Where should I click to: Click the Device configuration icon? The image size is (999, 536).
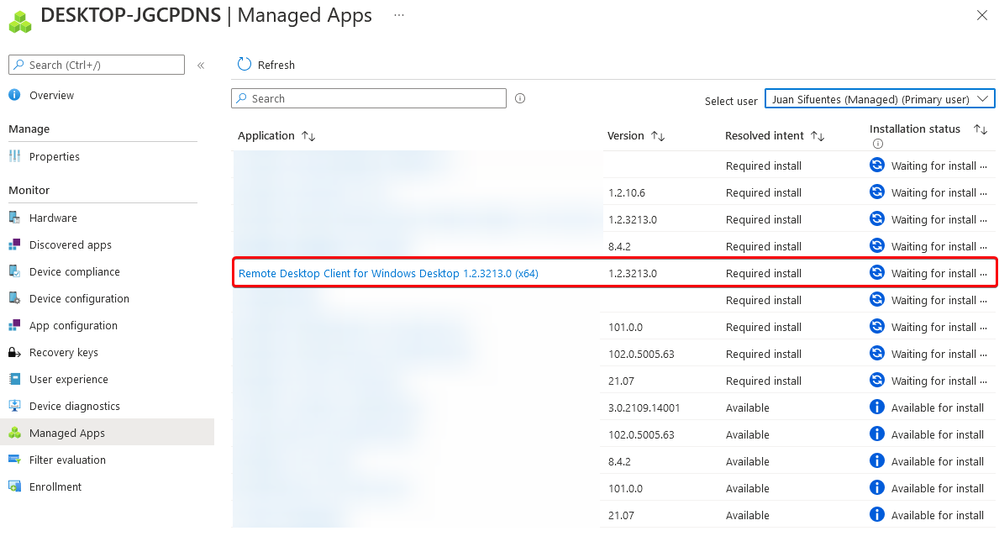[x=15, y=298]
